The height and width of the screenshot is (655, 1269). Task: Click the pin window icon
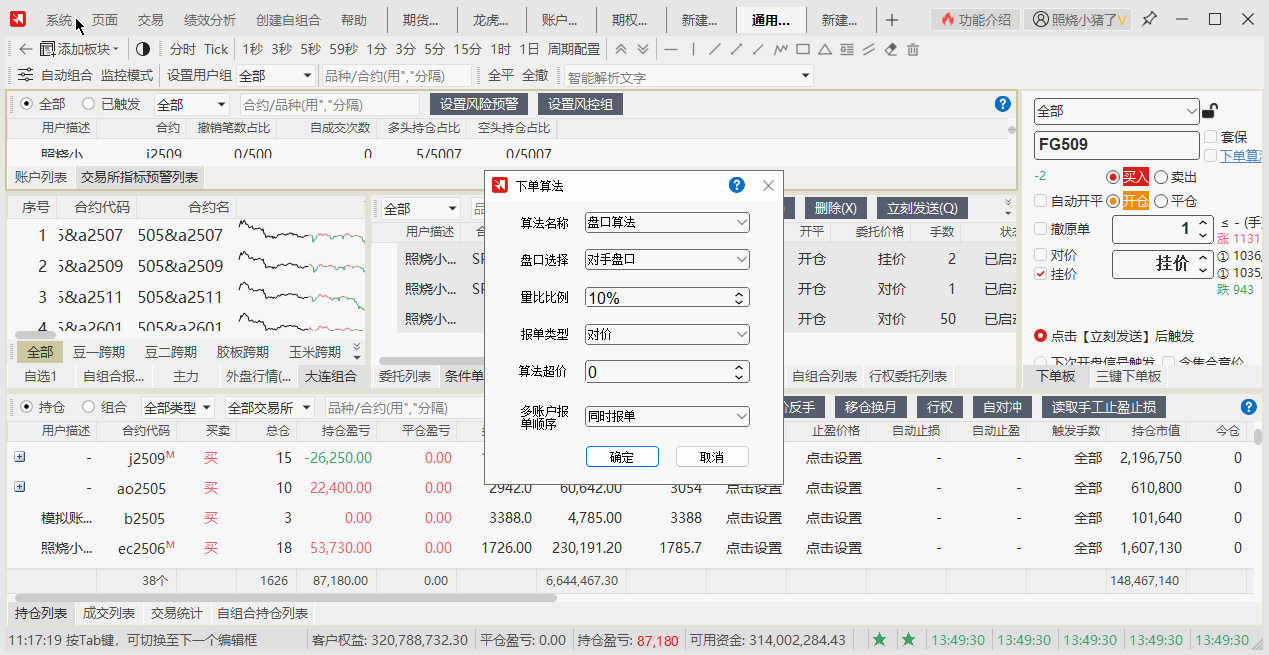tap(1150, 19)
